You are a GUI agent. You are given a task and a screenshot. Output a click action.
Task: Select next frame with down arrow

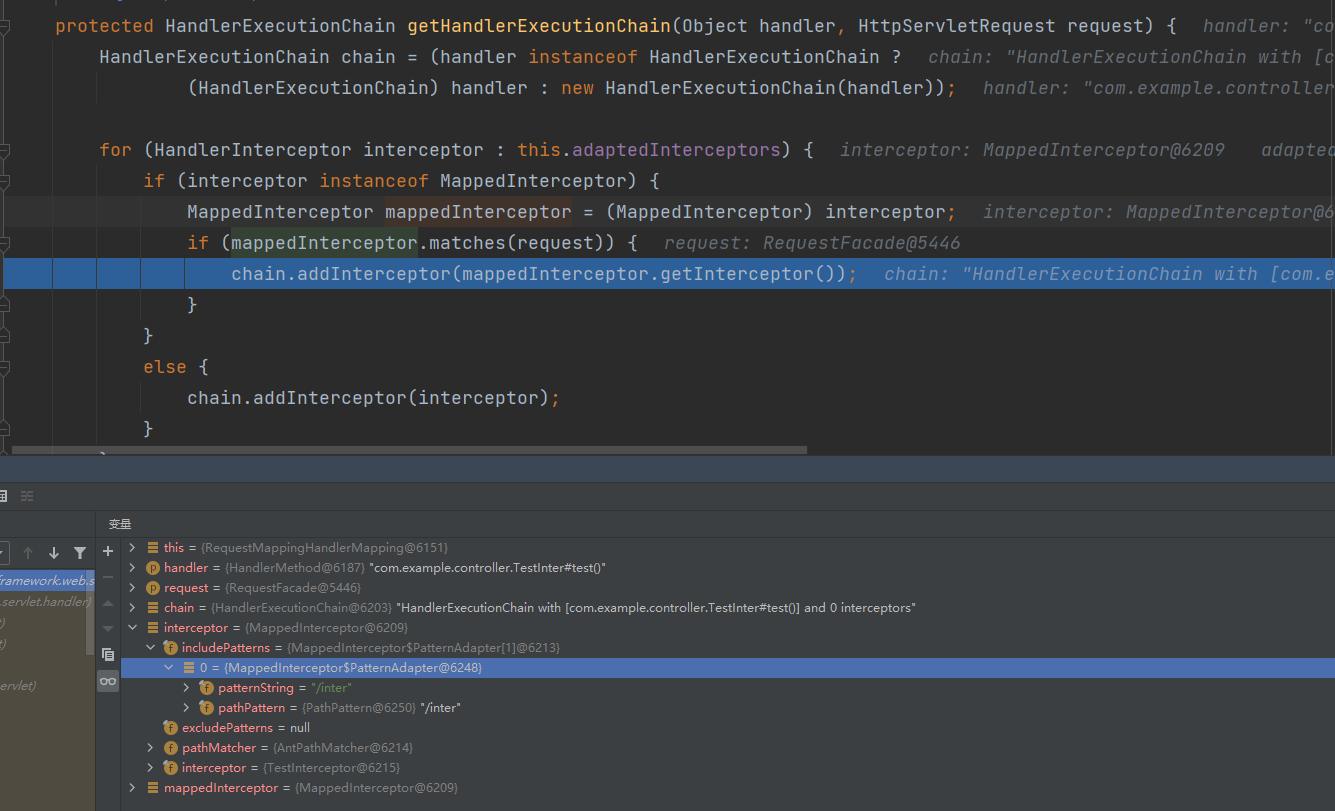pos(54,553)
